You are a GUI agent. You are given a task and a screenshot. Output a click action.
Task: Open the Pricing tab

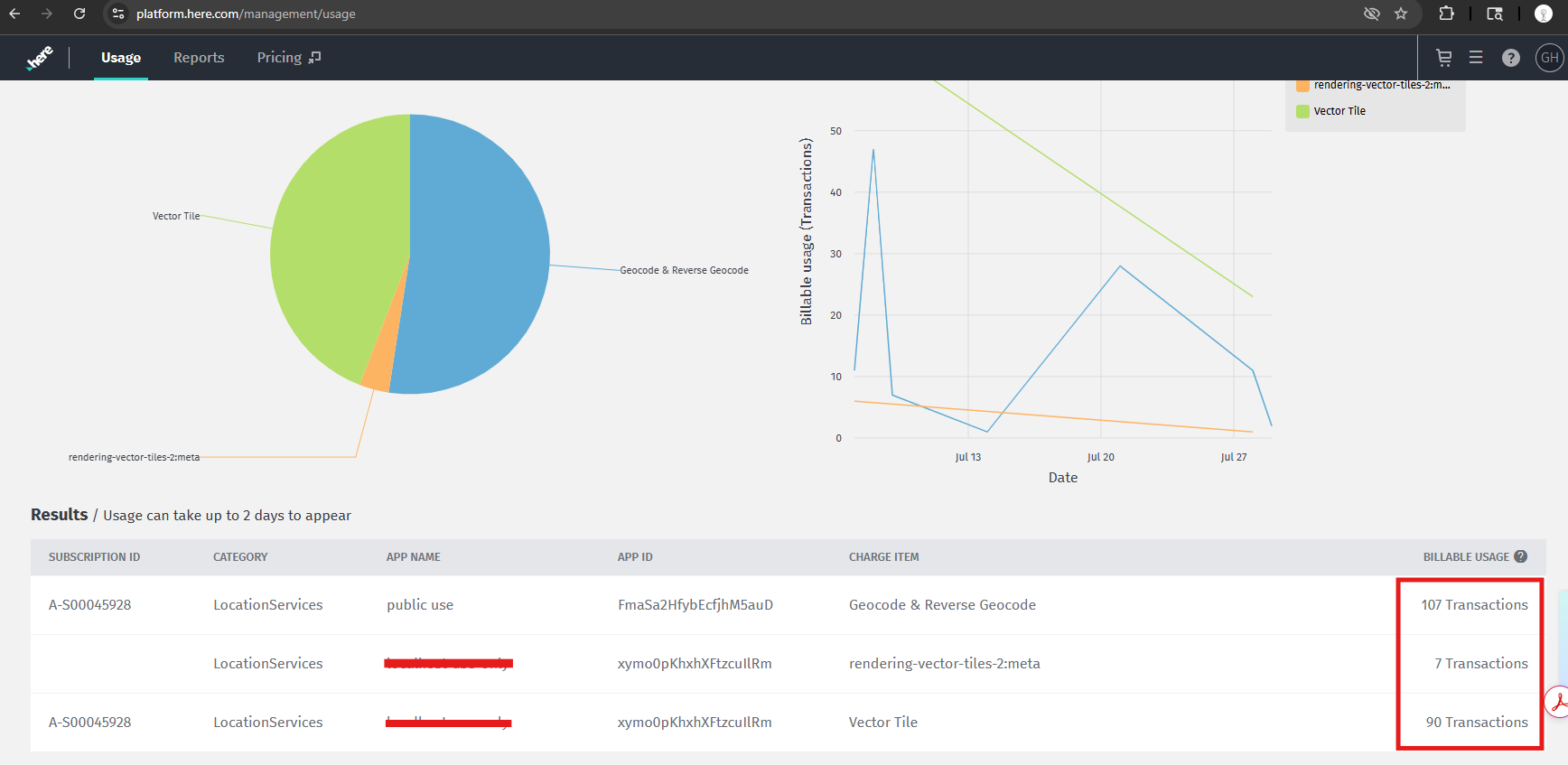point(279,58)
